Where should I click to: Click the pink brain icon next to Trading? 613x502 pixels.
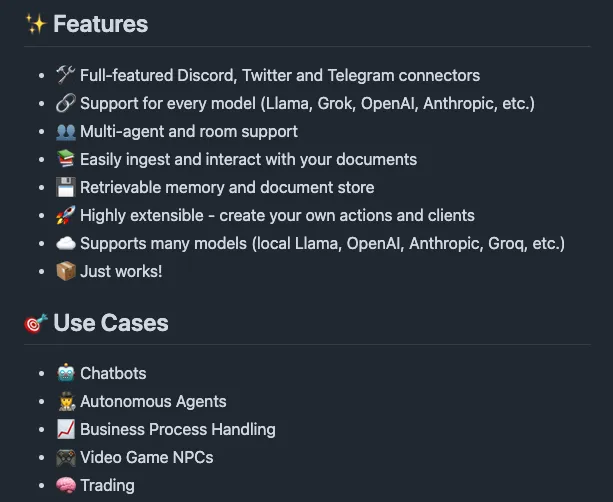click(x=66, y=485)
